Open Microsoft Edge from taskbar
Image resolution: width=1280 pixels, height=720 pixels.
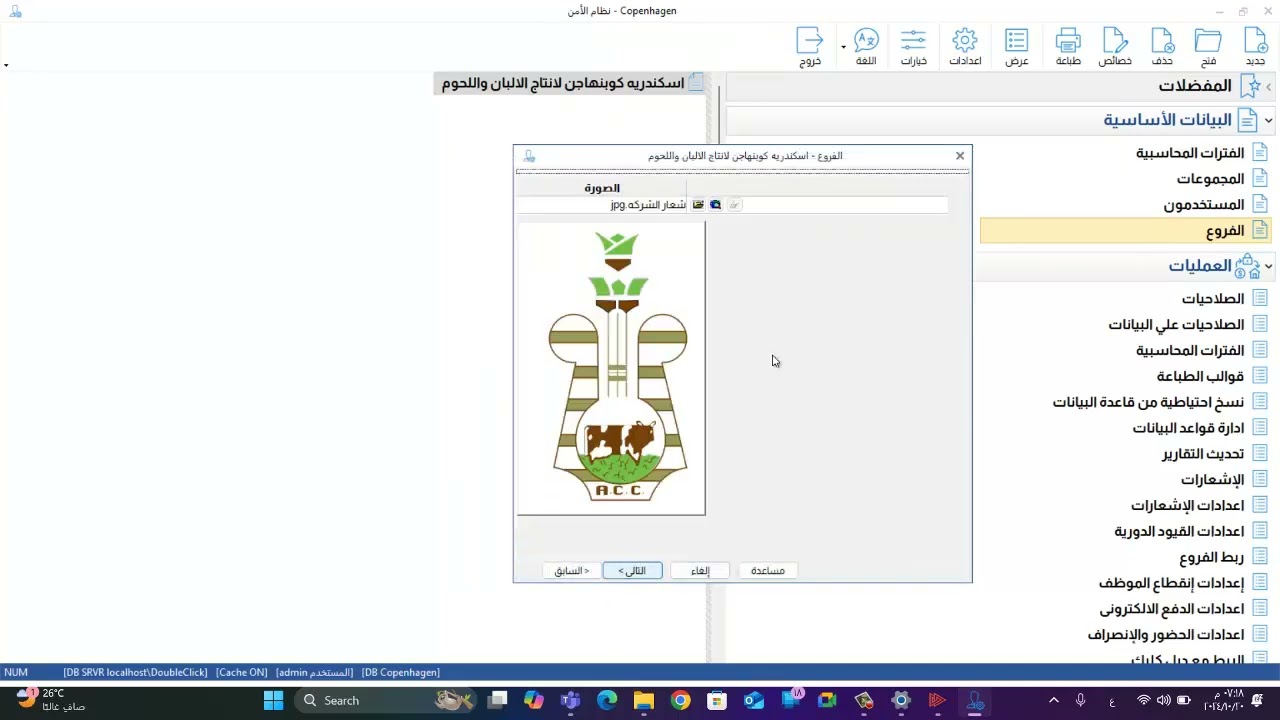tap(607, 701)
